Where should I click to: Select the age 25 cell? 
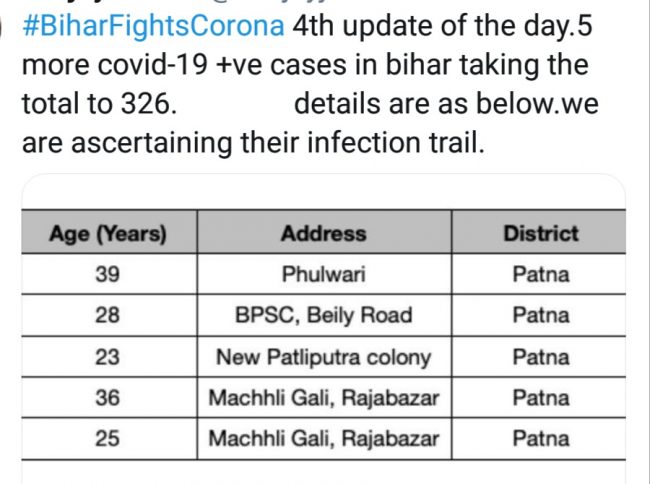click(108, 438)
